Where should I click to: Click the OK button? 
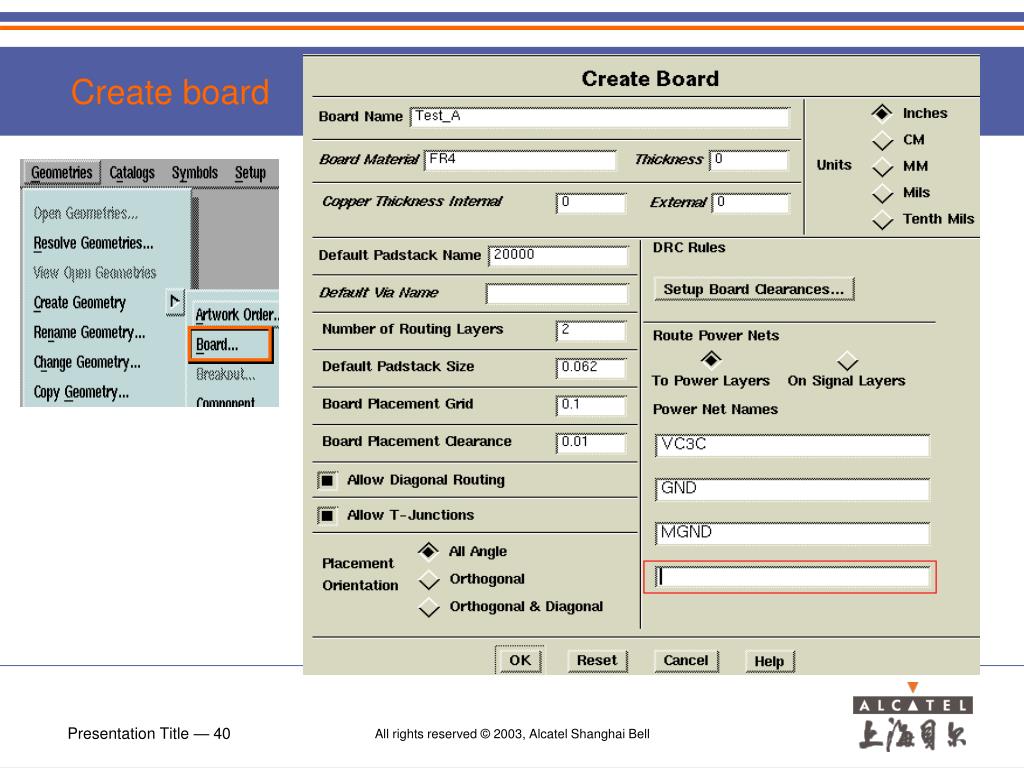tap(520, 660)
